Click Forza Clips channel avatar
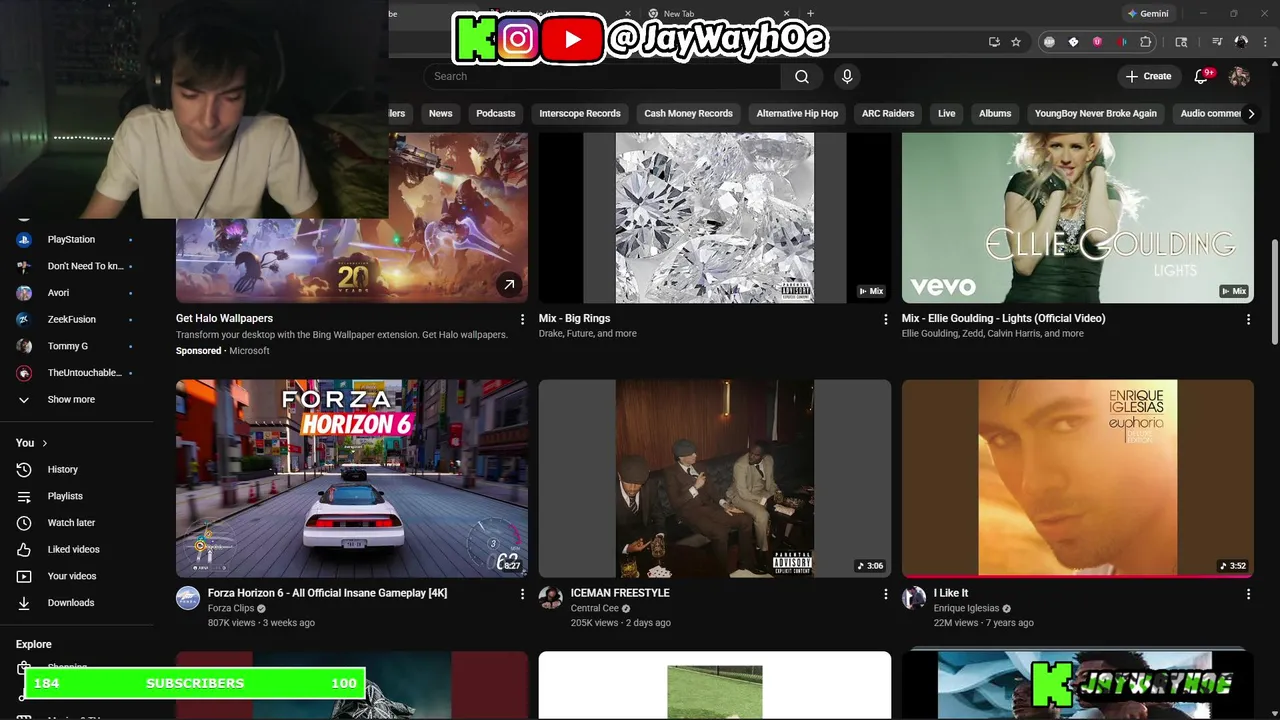Image resolution: width=1280 pixels, height=720 pixels. (188, 598)
